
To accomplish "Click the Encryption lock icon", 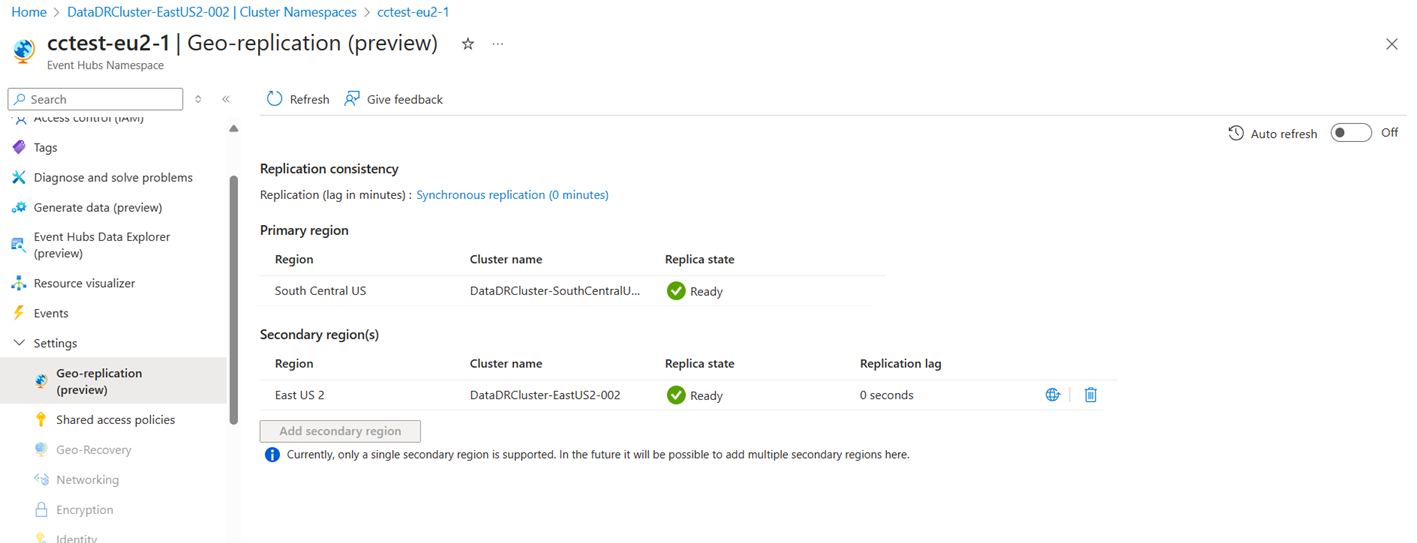I will [x=41, y=510].
